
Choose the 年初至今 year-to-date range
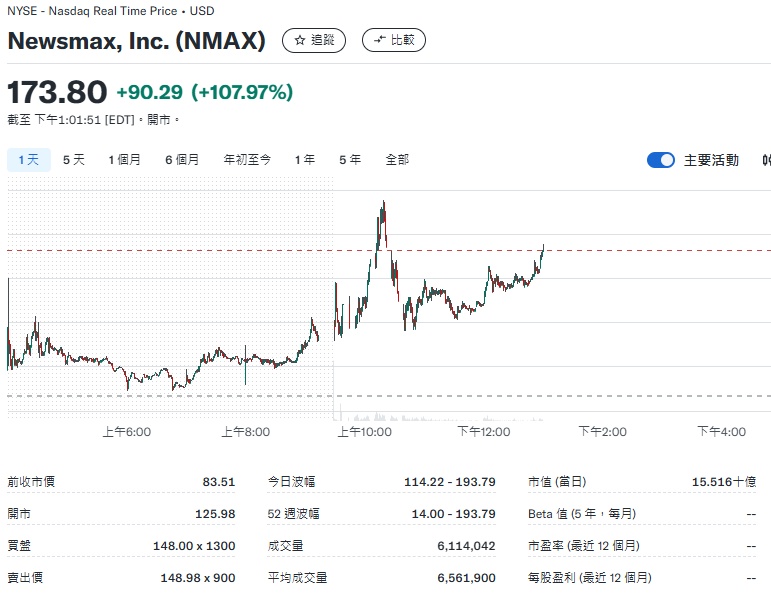coord(247,160)
